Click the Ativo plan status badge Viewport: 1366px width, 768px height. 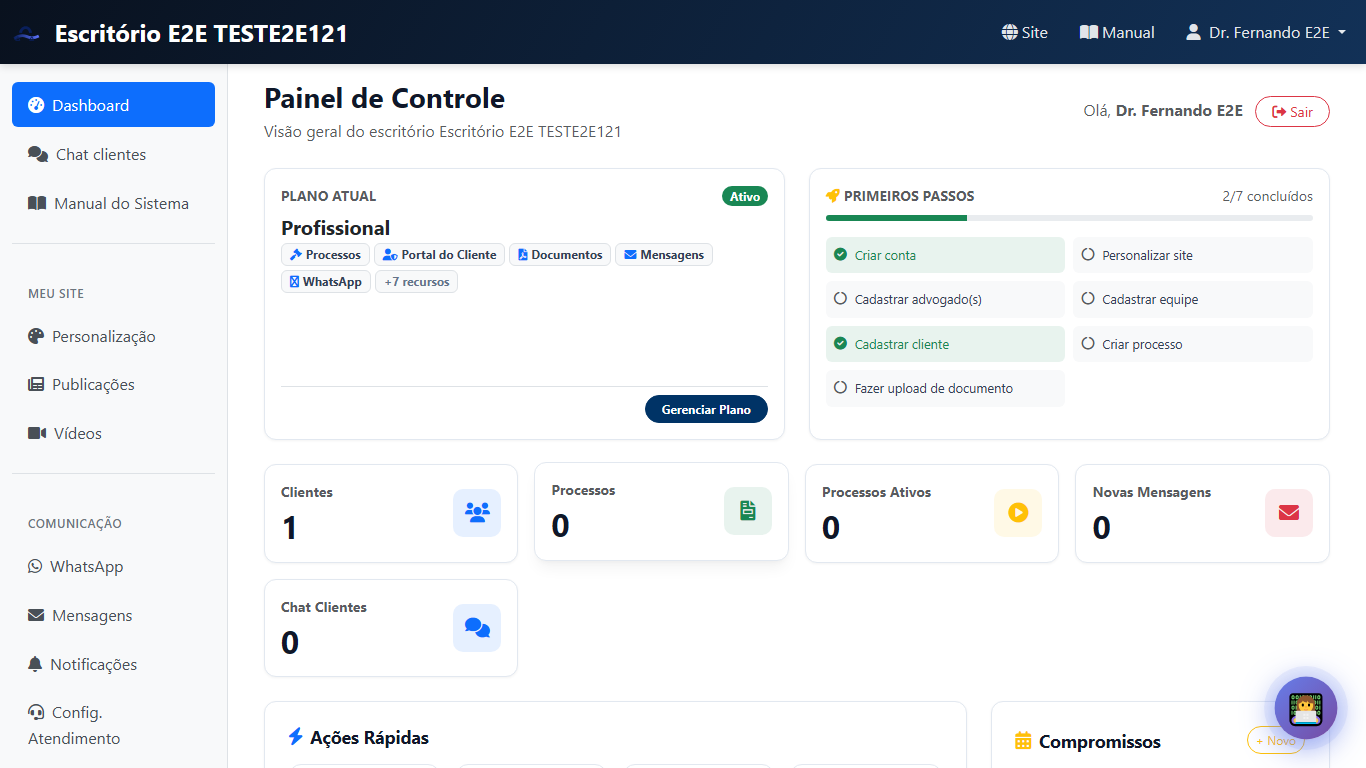point(745,196)
